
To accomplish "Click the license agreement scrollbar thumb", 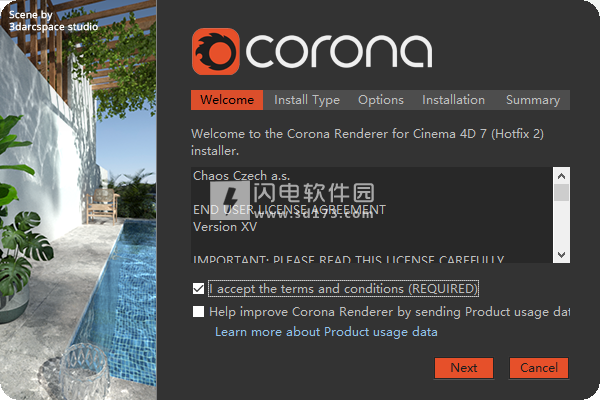I will 561,193.
